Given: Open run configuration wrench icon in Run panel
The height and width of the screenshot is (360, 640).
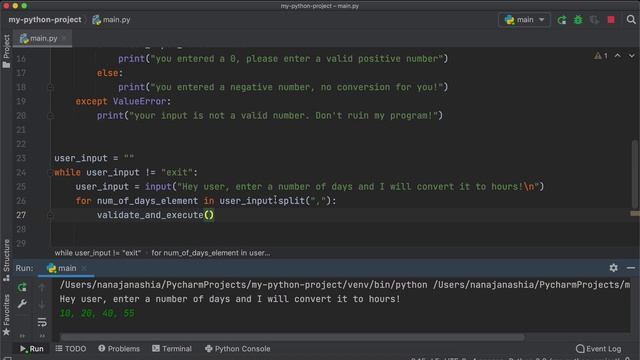Looking at the screenshot, I should tap(22, 304).
